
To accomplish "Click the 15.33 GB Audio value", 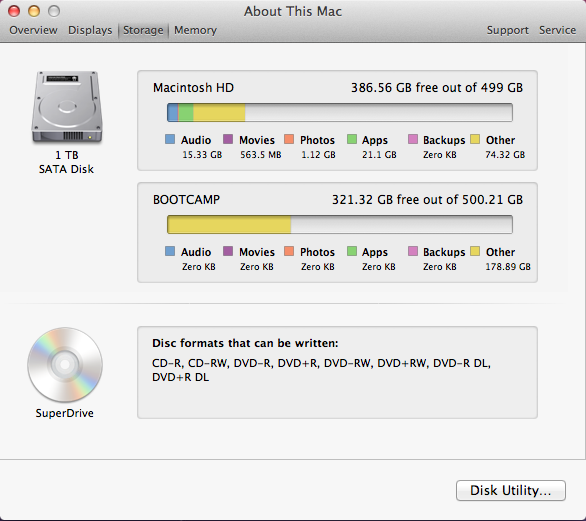I will (x=202, y=155).
